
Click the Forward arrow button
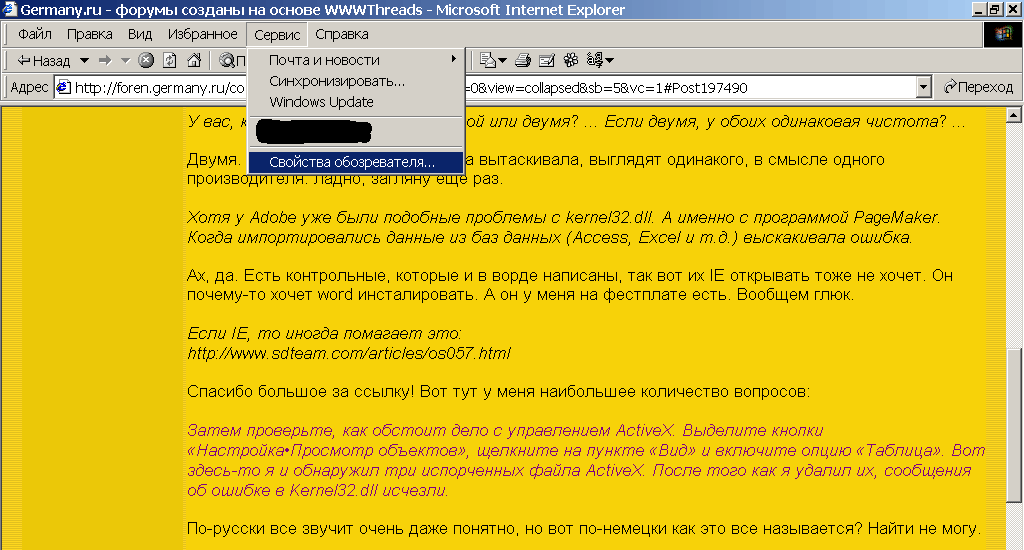(x=104, y=61)
